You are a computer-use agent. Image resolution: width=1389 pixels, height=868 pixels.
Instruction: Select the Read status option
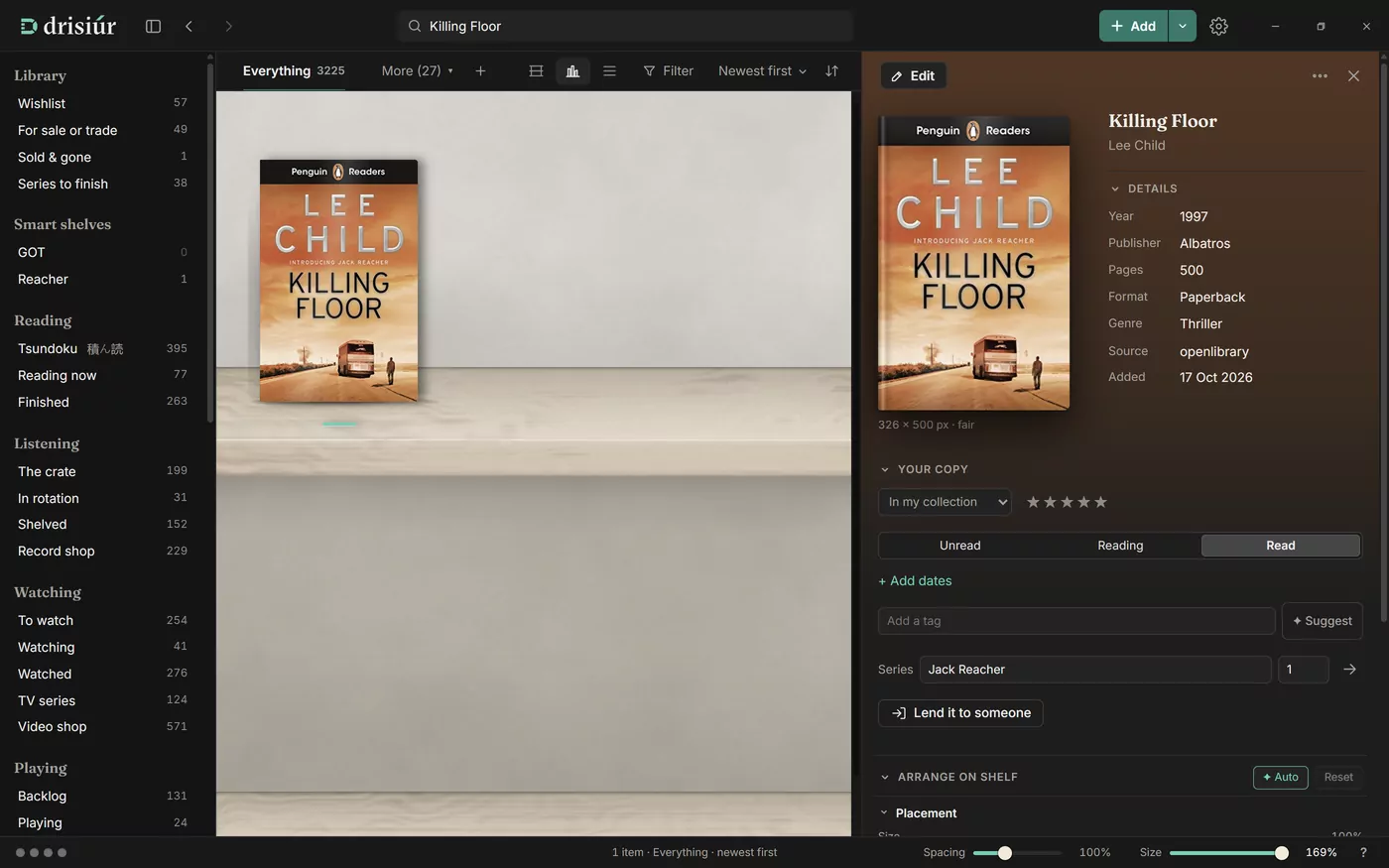click(1280, 546)
